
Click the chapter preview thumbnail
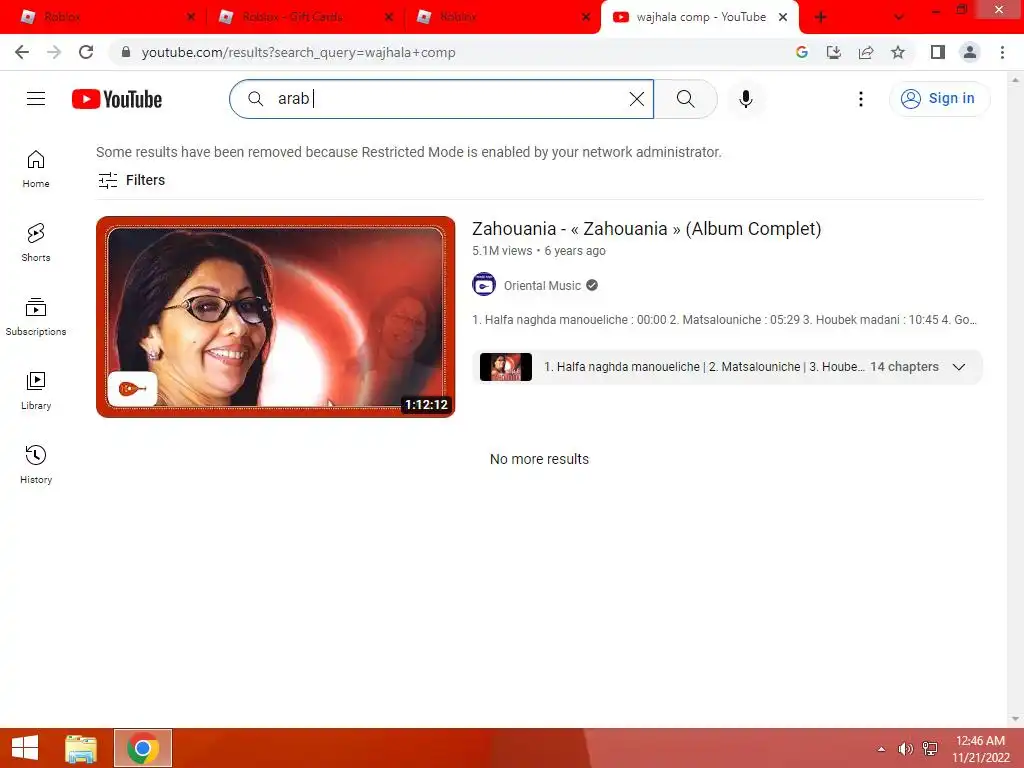[505, 367]
